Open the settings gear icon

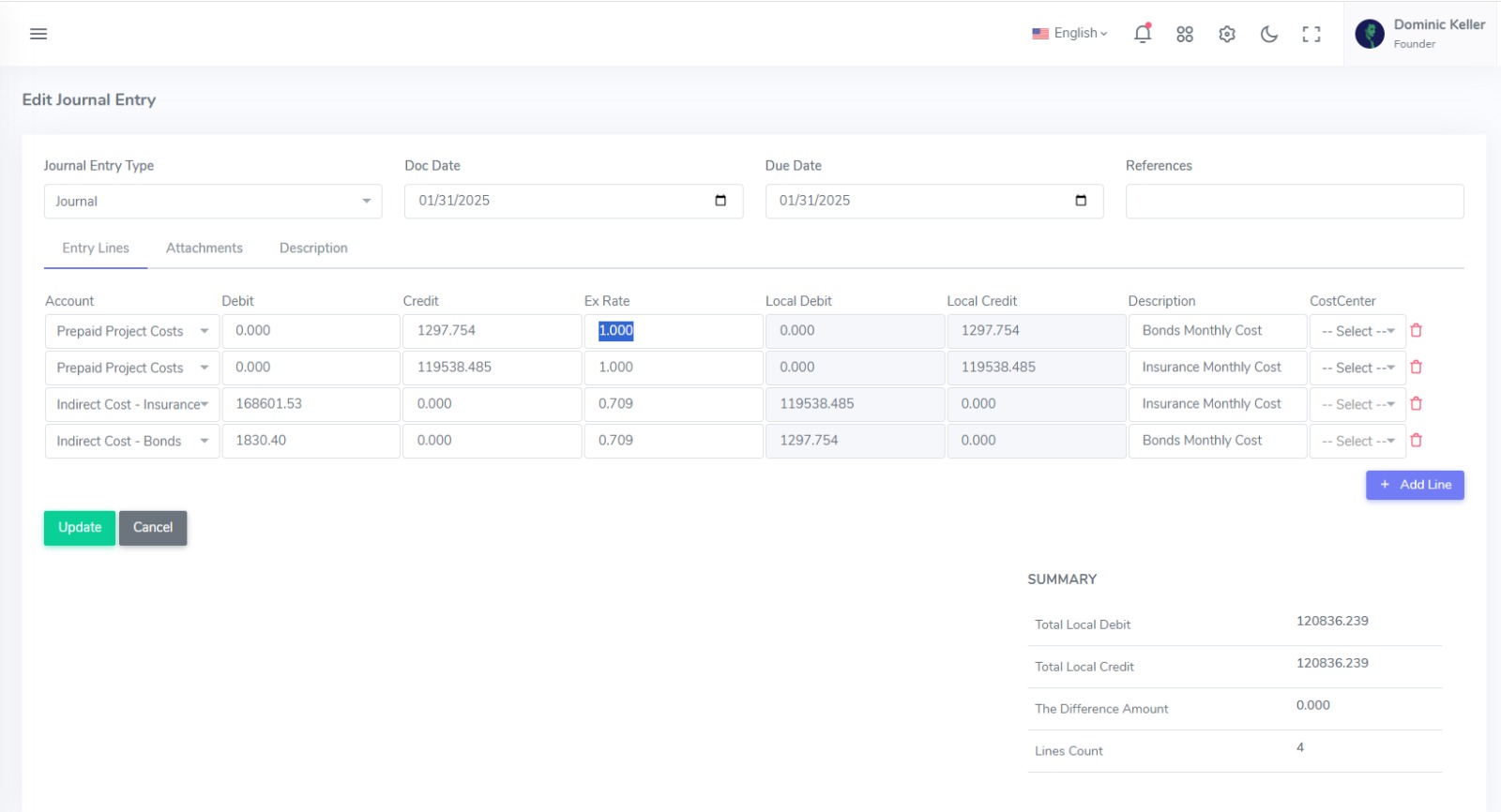(1227, 34)
